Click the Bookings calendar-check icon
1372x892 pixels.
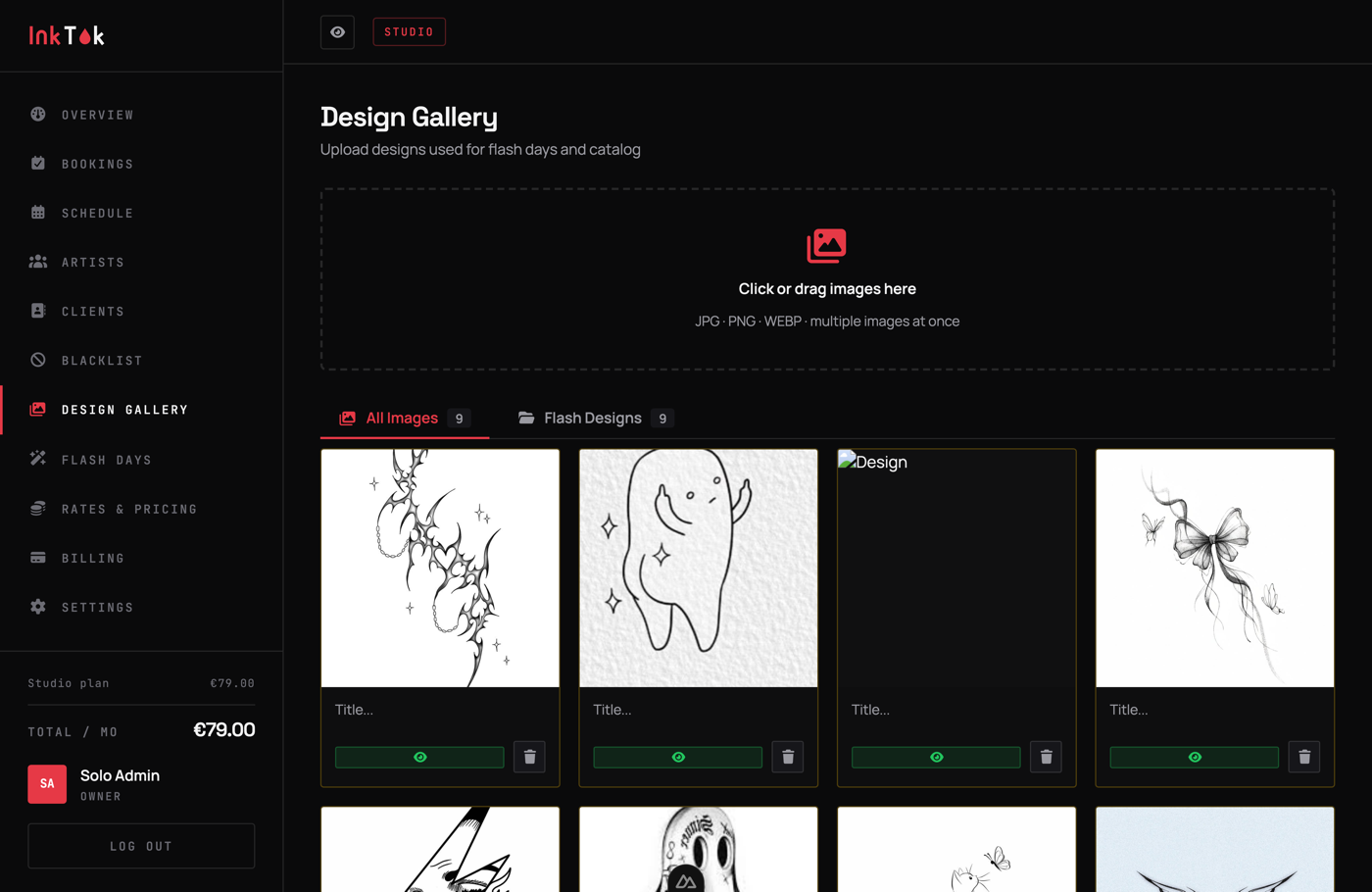38,163
